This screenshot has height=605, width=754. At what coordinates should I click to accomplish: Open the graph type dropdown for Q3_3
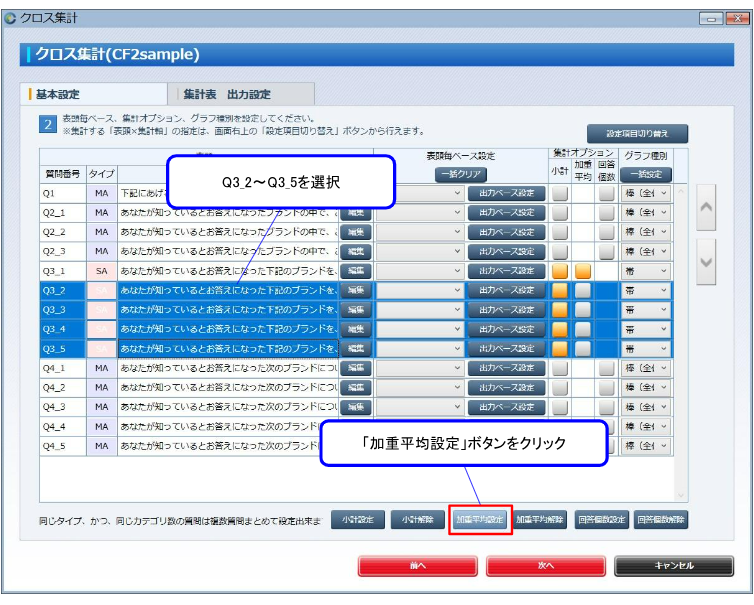(645, 310)
